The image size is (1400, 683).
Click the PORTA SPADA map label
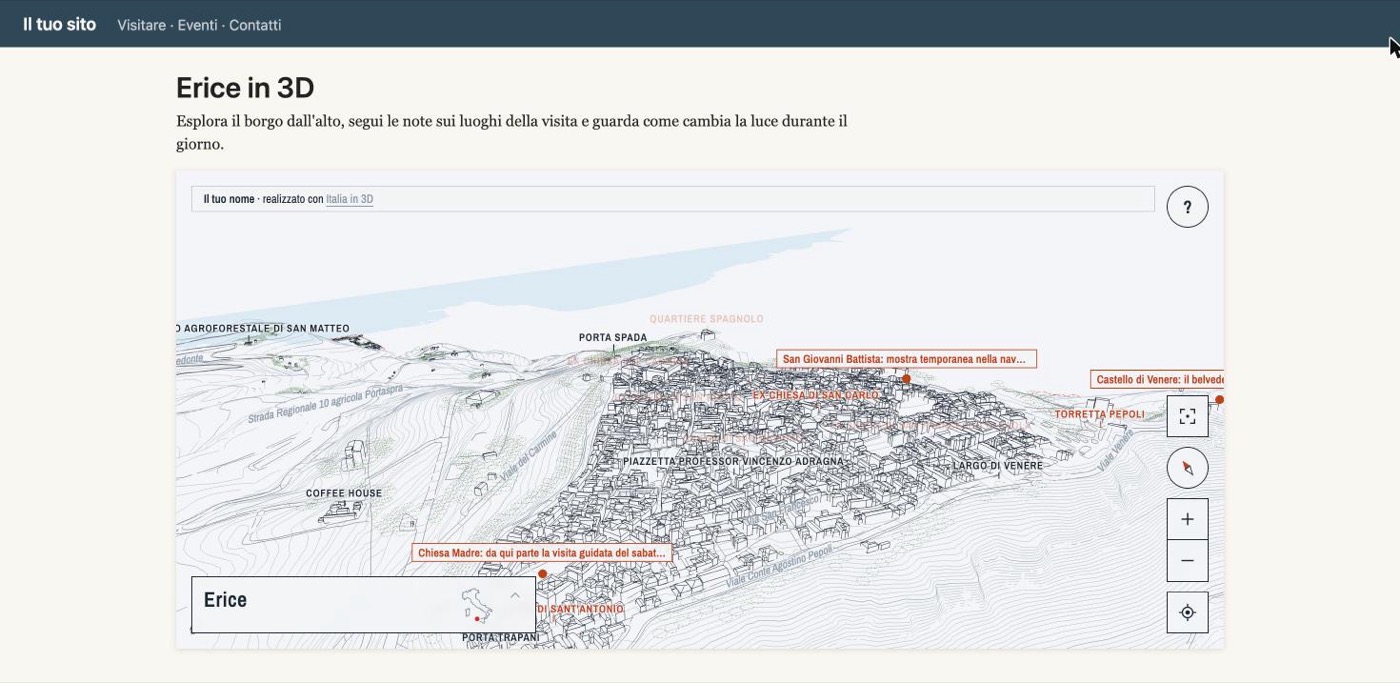[x=613, y=338]
